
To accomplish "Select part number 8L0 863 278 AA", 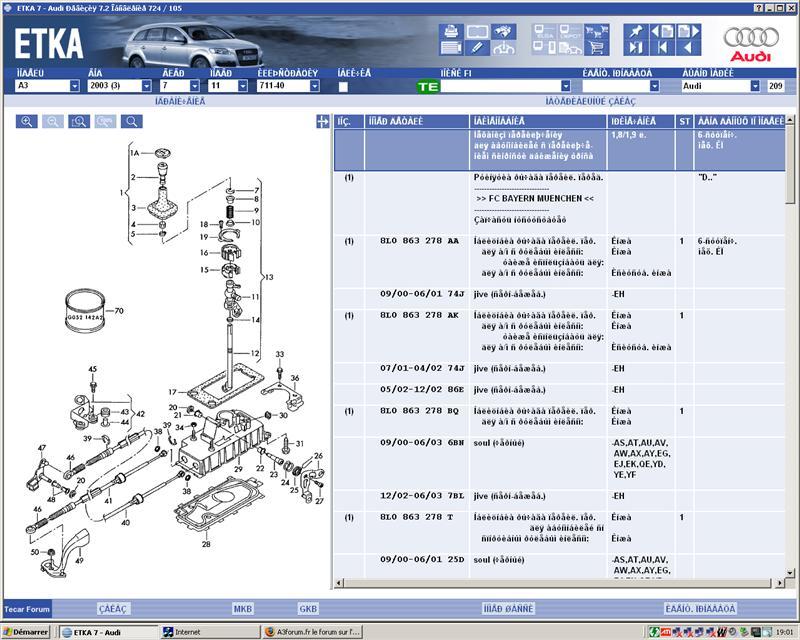I will point(419,241).
